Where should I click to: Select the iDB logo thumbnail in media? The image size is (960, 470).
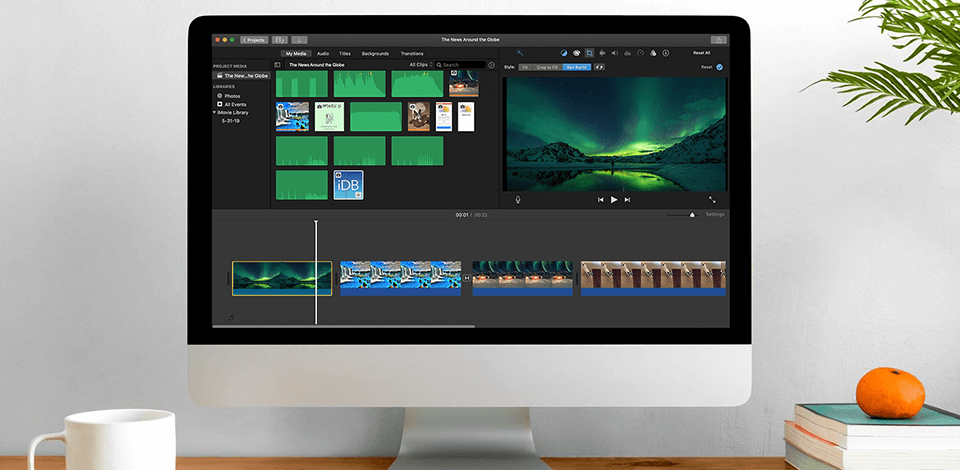click(348, 185)
